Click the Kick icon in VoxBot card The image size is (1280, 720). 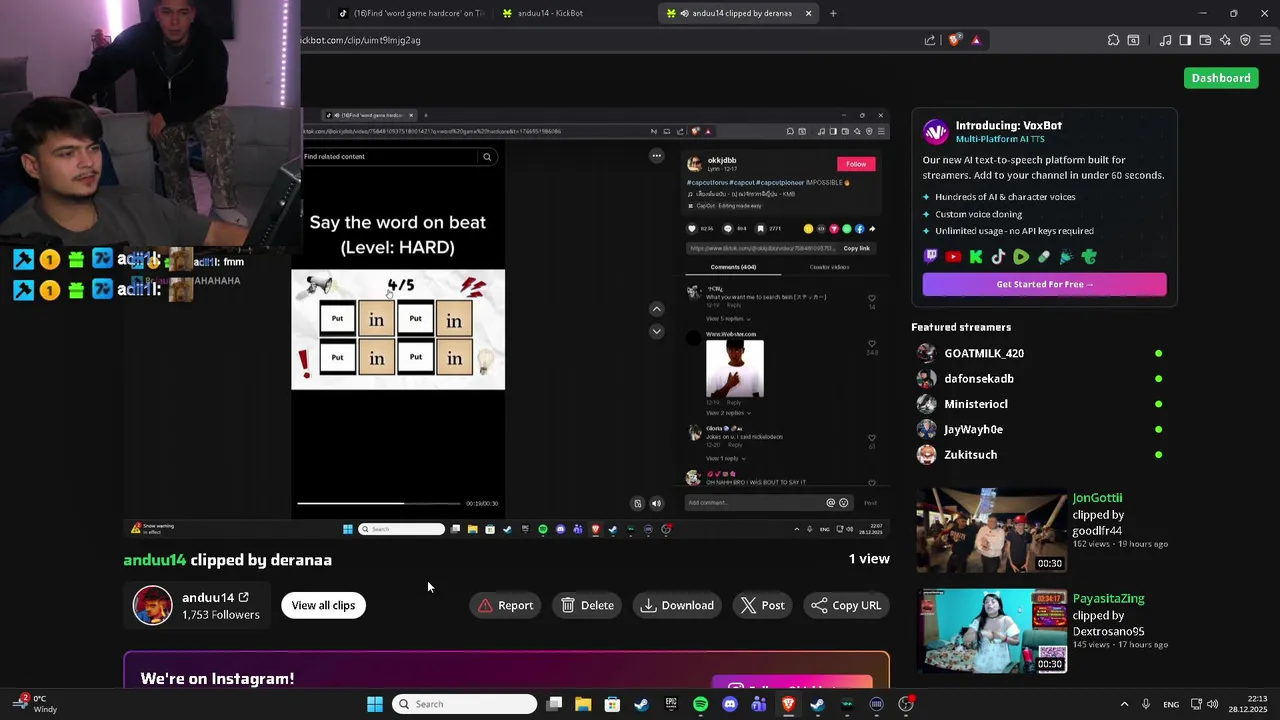[x=976, y=257]
